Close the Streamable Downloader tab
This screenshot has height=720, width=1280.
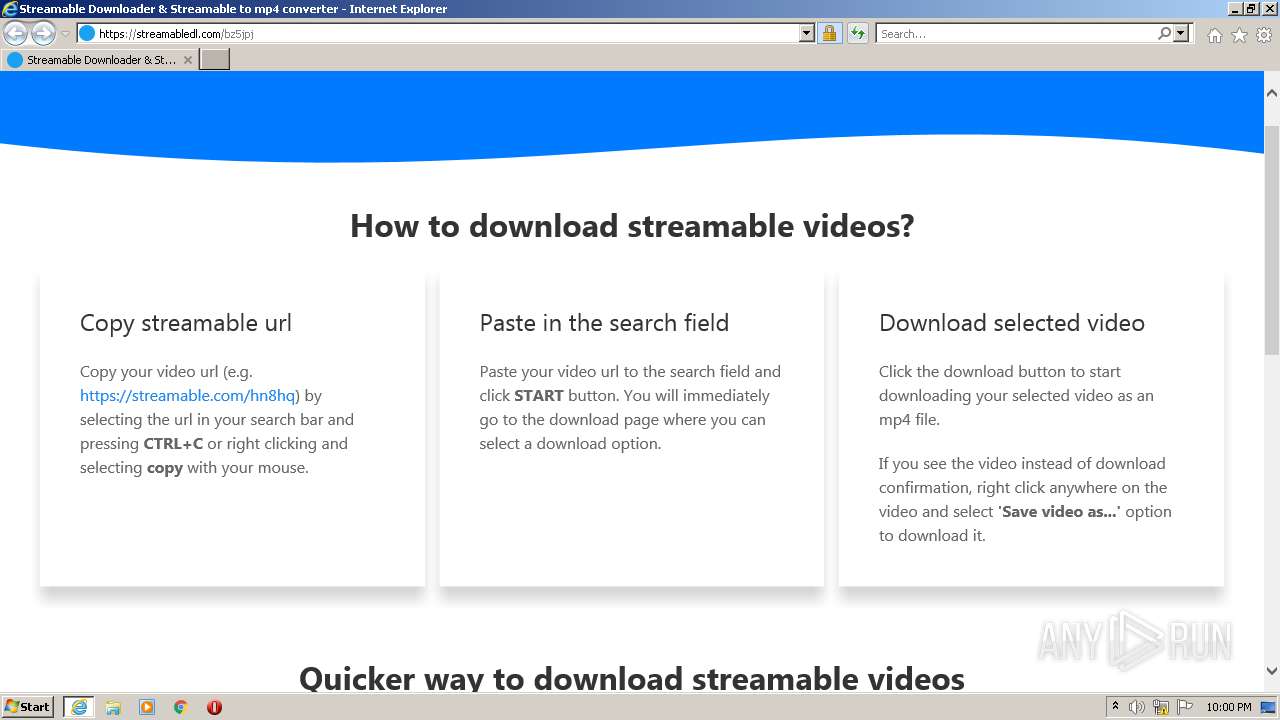[187, 60]
